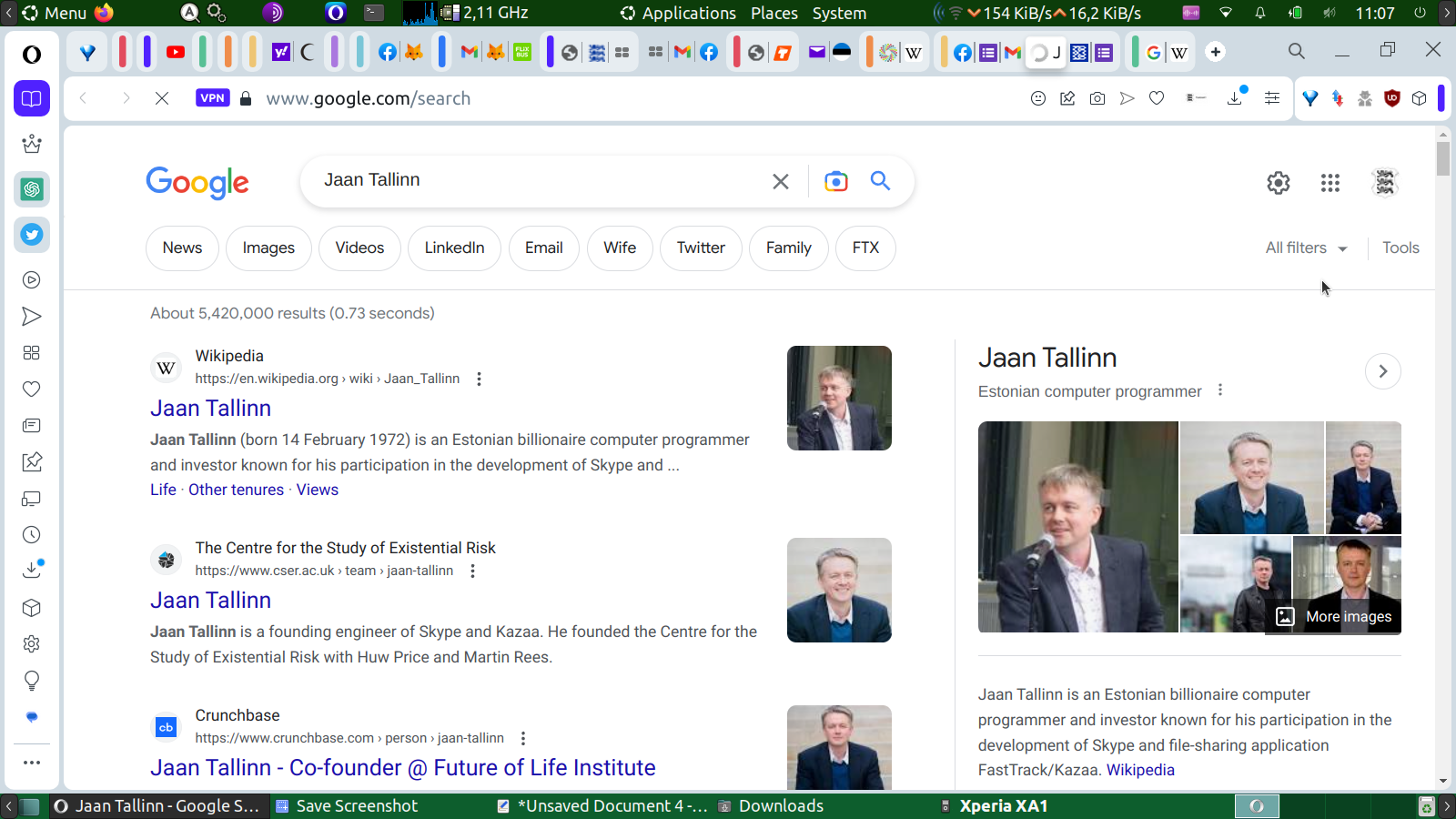Open My Flow from the sidebar

(x=32, y=317)
